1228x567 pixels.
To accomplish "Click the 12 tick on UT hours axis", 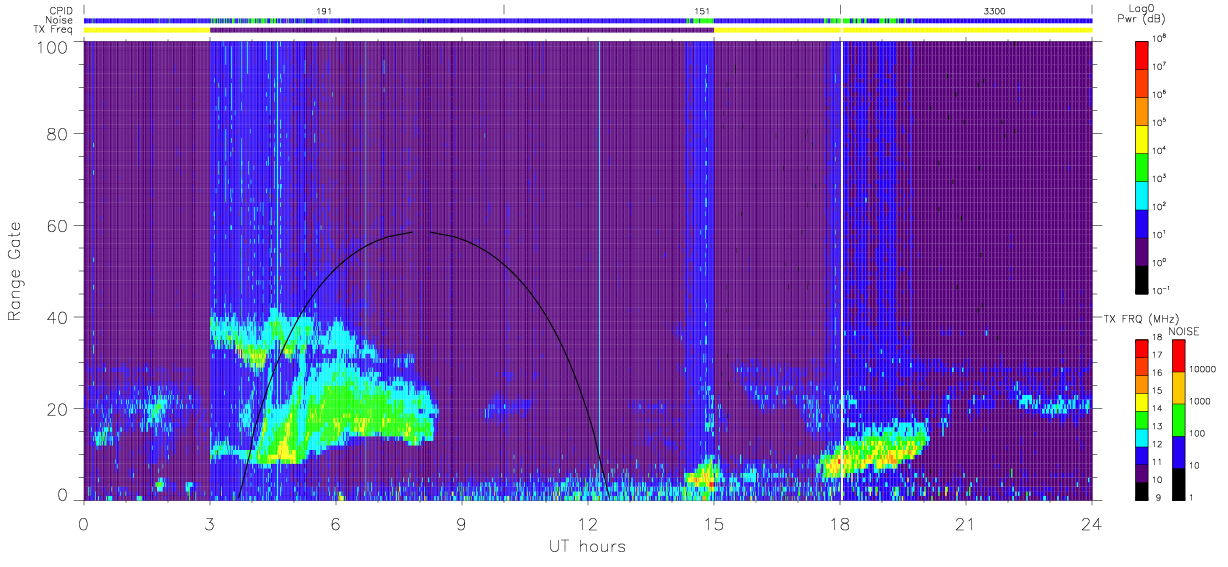I will click(x=588, y=524).
